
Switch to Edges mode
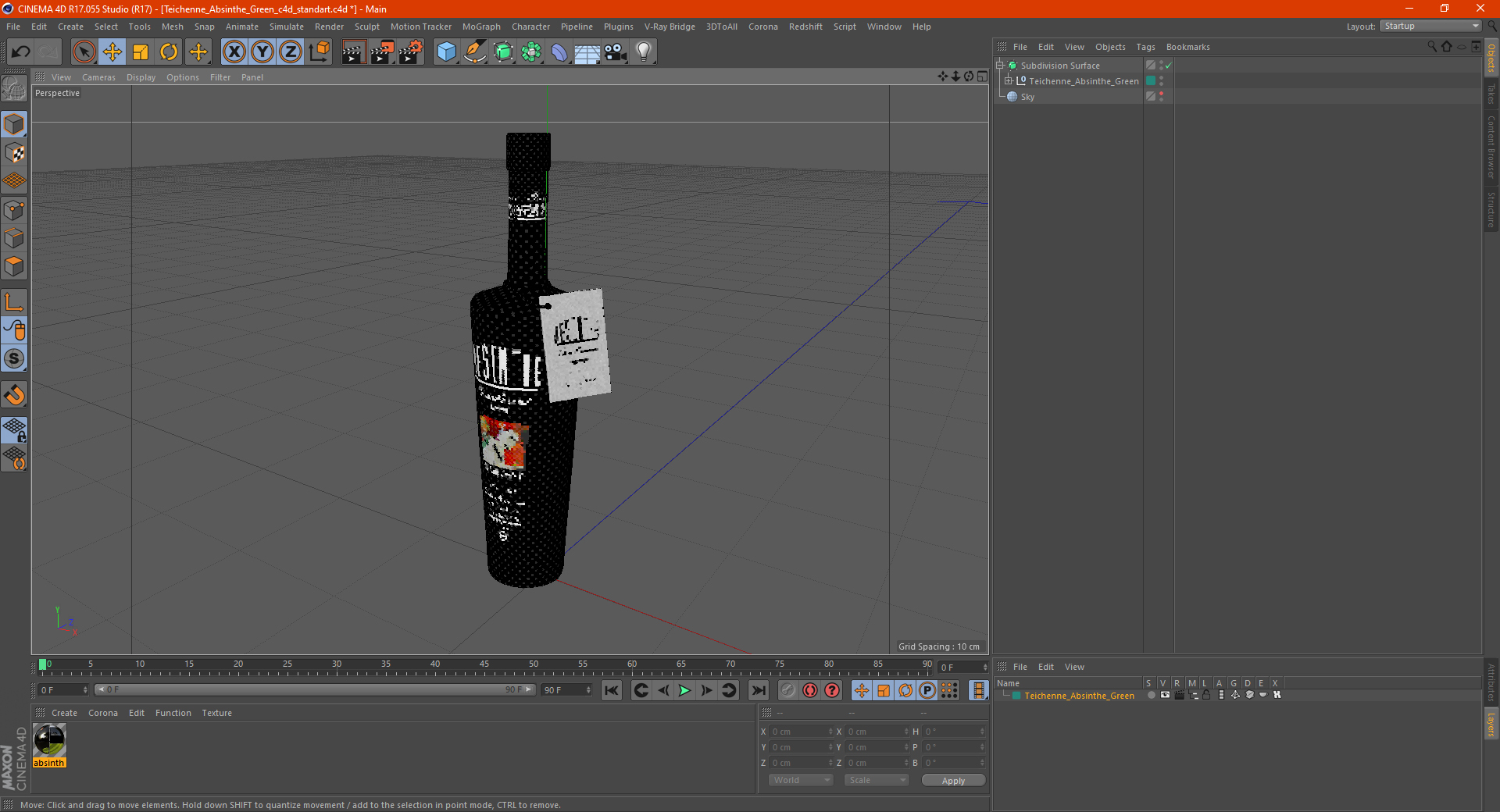tap(14, 238)
